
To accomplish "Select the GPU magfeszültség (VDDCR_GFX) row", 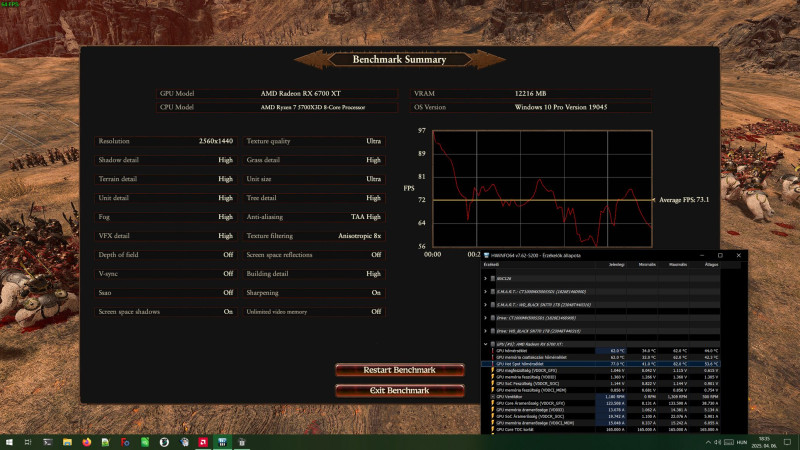I will coord(601,370).
